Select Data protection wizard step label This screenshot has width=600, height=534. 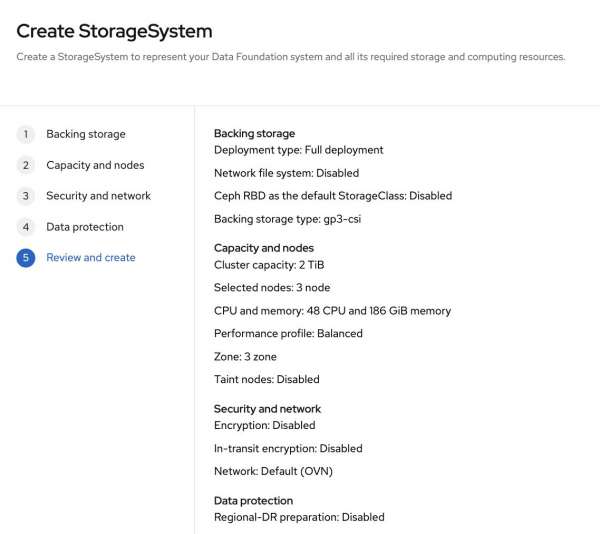[85, 227]
